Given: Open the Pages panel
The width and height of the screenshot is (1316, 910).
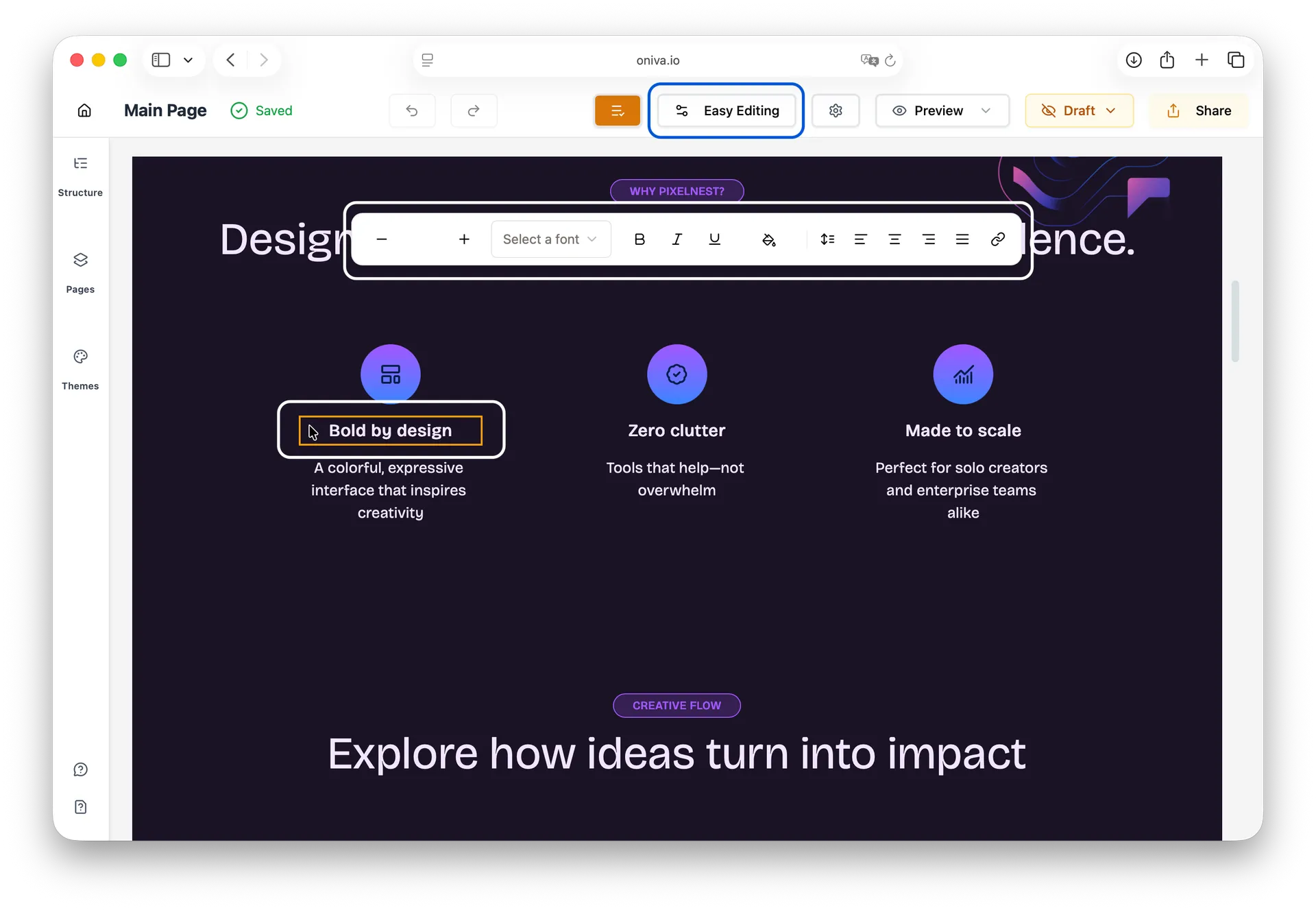Looking at the screenshot, I should tap(80, 272).
